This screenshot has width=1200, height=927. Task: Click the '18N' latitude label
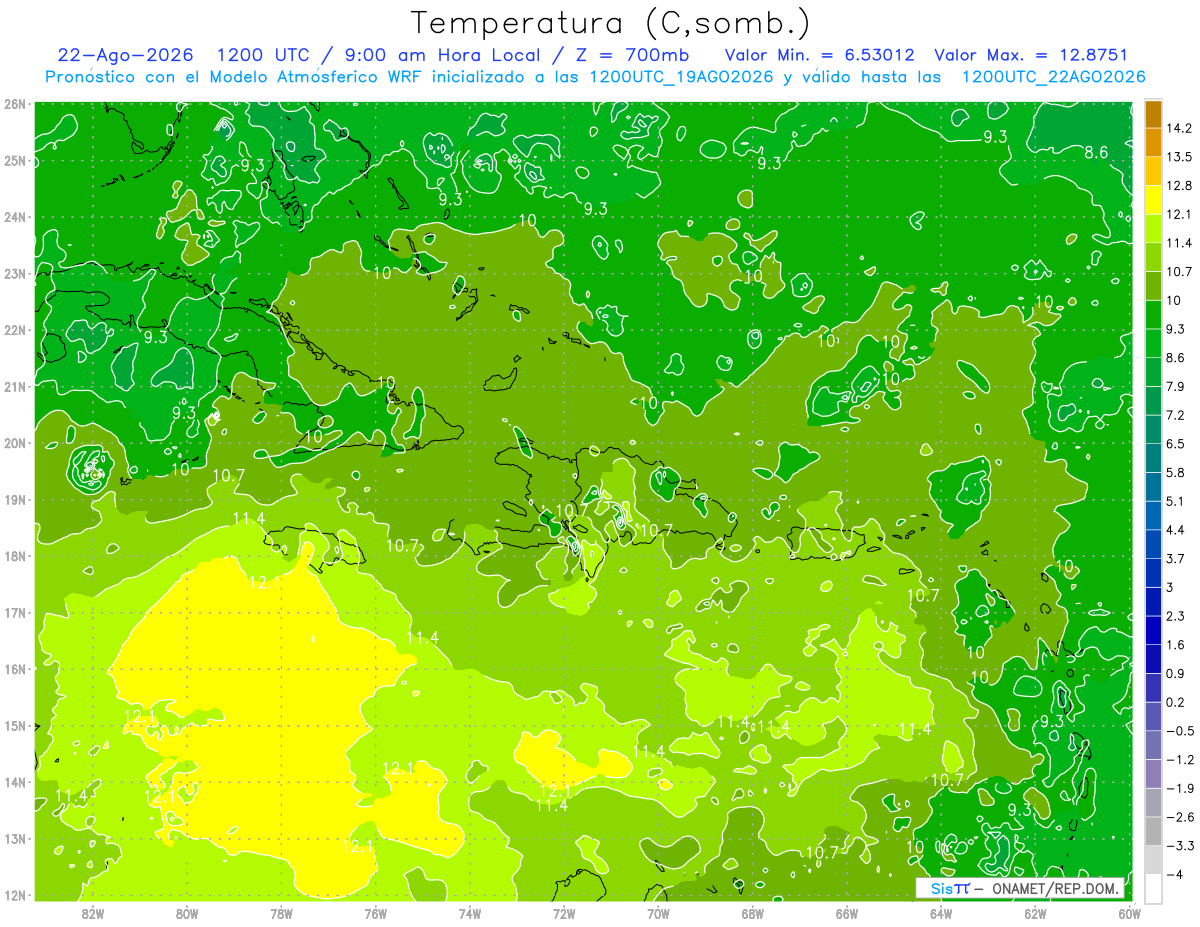coord(15,556)
